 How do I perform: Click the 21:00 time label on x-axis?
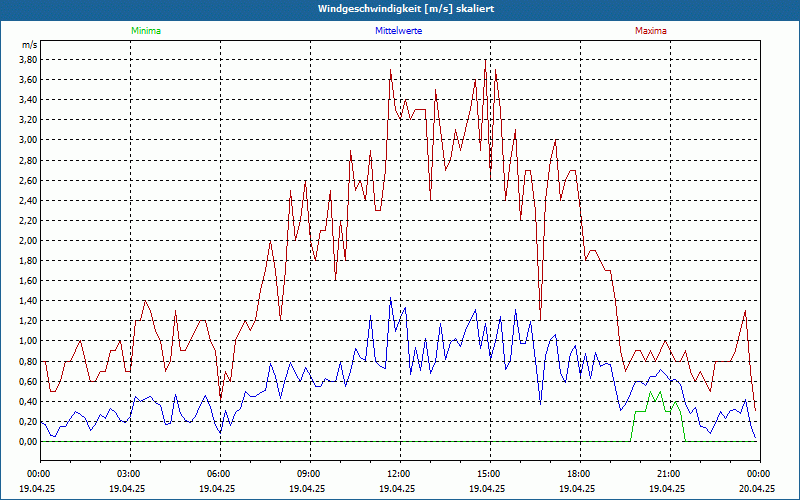(x=670, y=474)
